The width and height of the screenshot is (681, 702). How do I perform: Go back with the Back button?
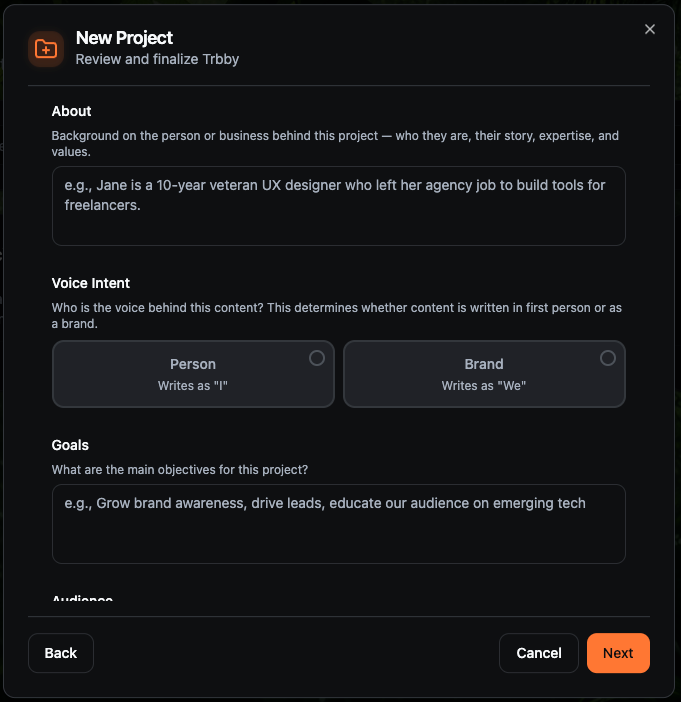[x=61, y=653]
